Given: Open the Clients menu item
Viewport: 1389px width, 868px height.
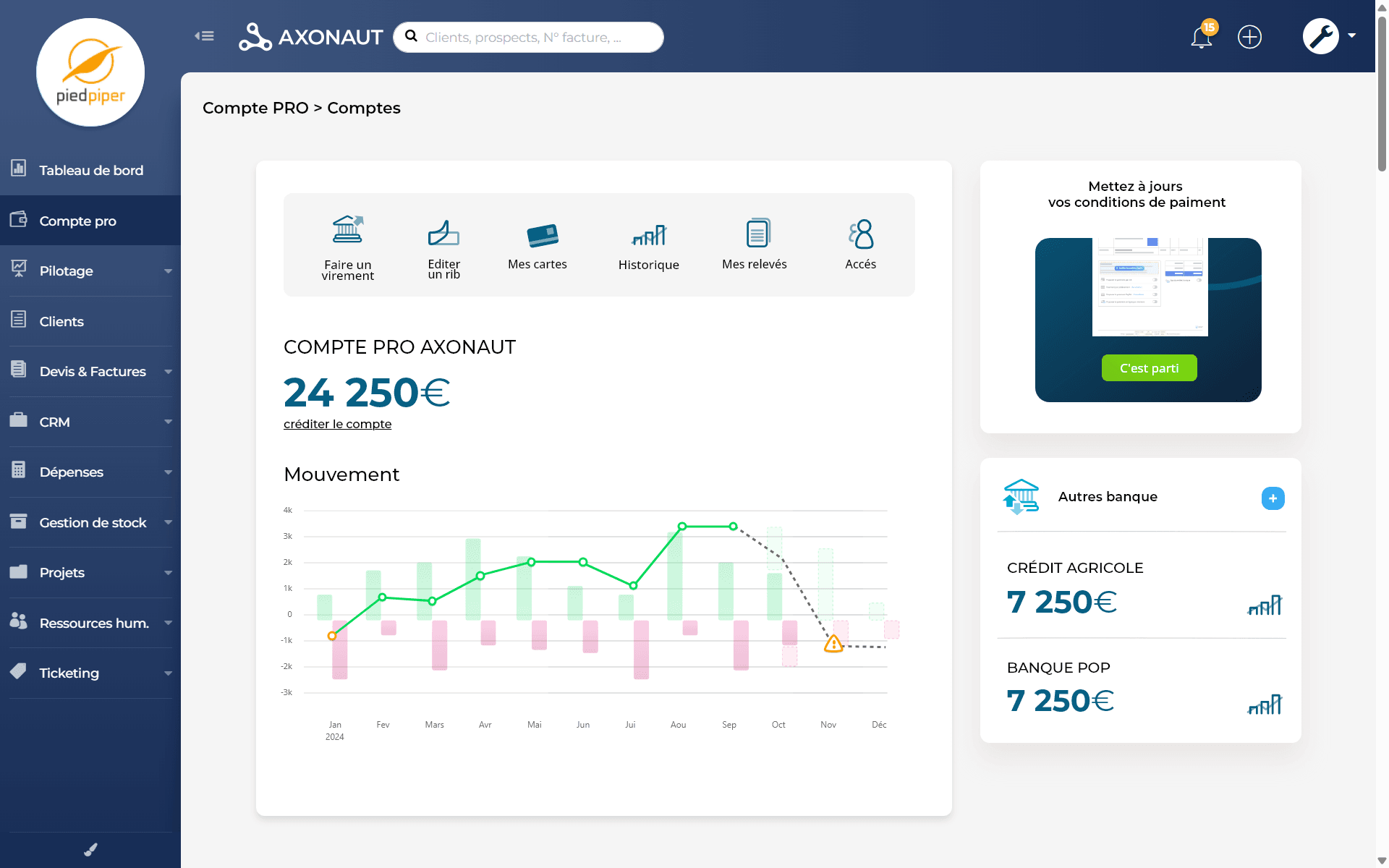Looking at the screenshot, I should tap(61, 321).
